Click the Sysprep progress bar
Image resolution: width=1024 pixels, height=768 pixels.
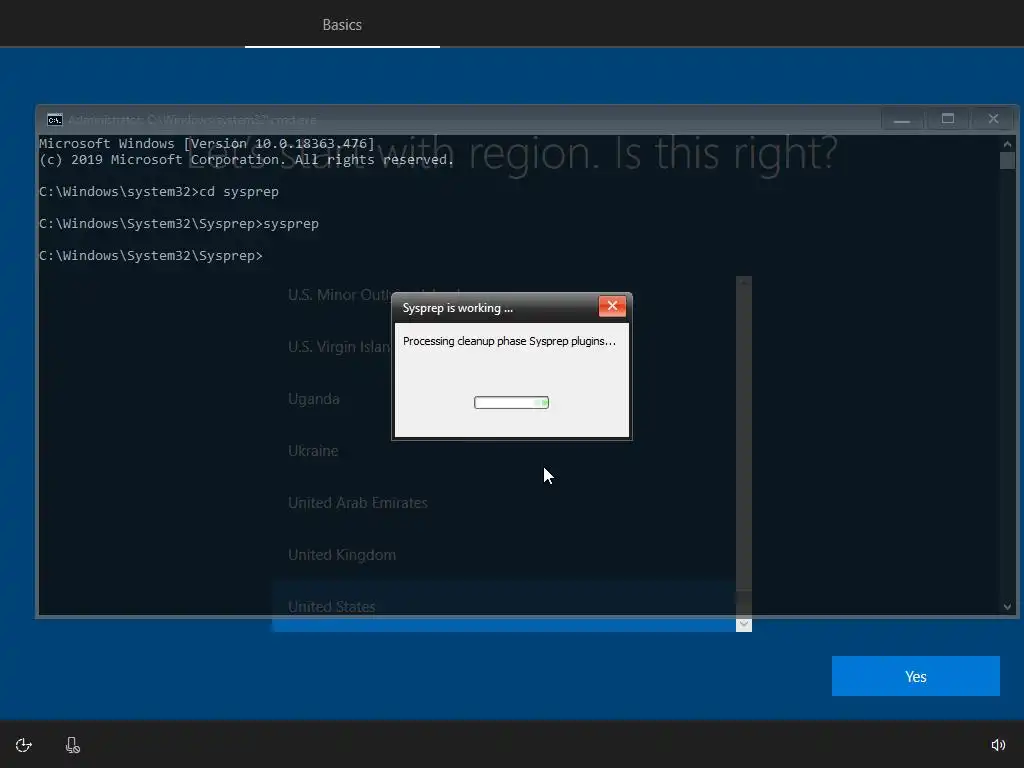pyautogui.click(x=511, y=402)
